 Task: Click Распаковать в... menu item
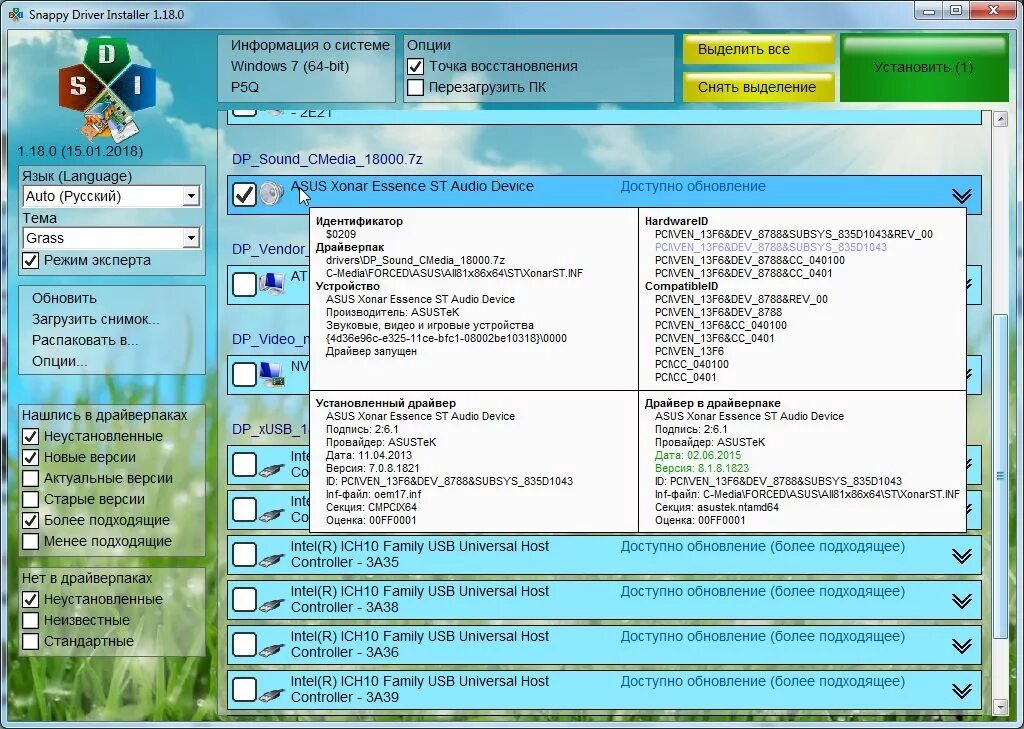[85, 340]
